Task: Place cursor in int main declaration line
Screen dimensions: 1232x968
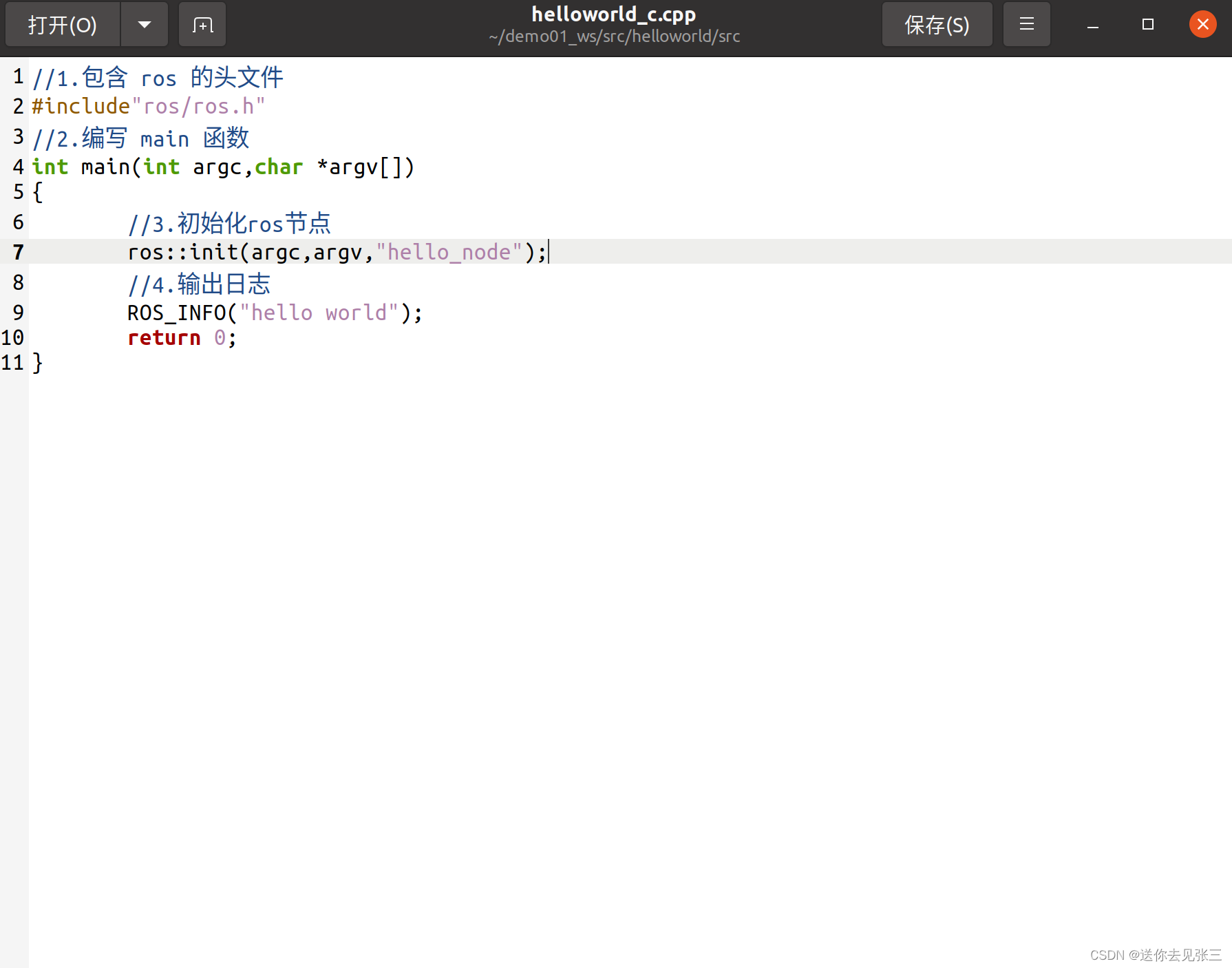Action: pyautogui.click(x=223, y=167)
